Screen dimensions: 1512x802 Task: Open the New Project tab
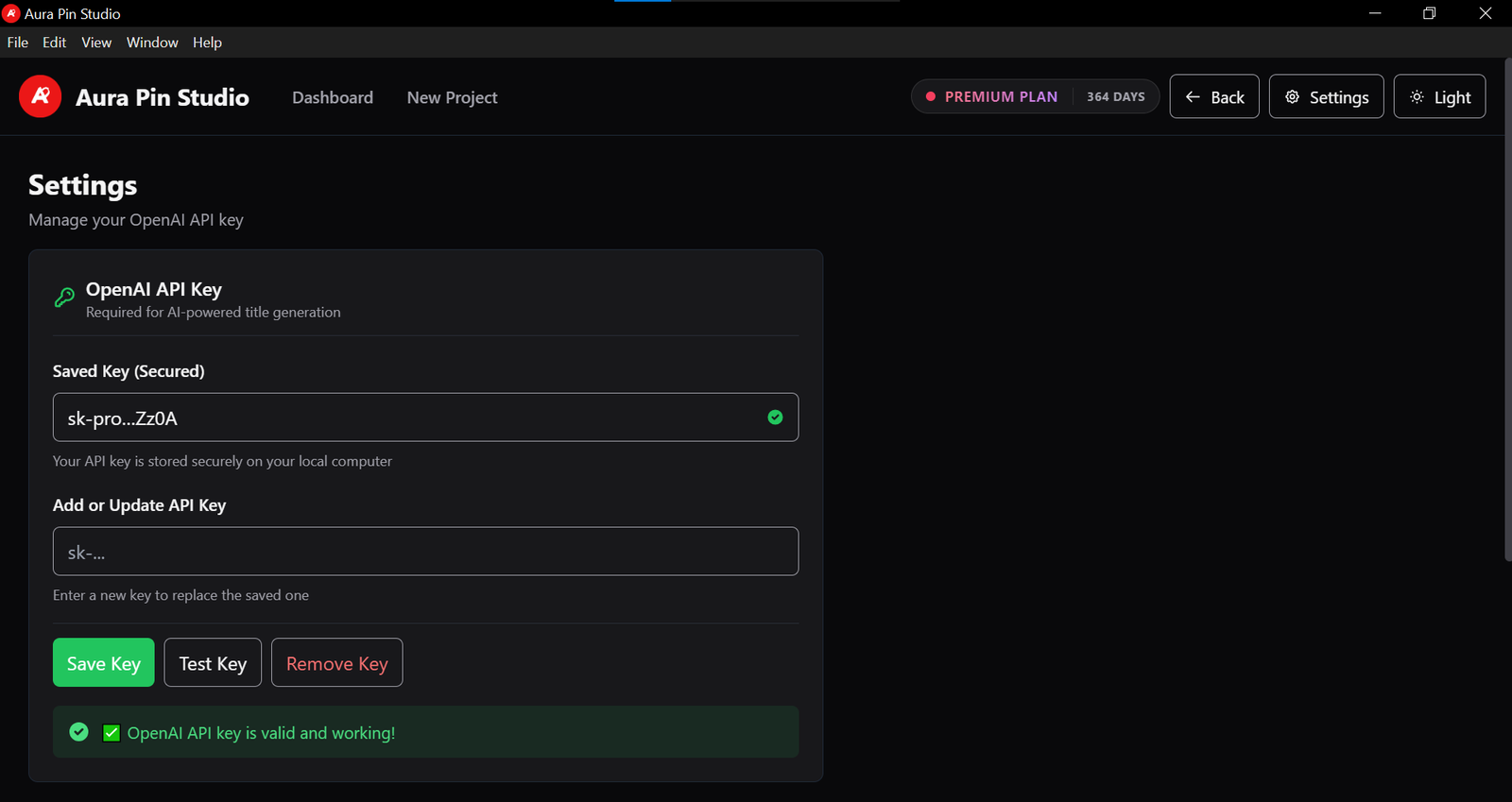tap(452, 97)
